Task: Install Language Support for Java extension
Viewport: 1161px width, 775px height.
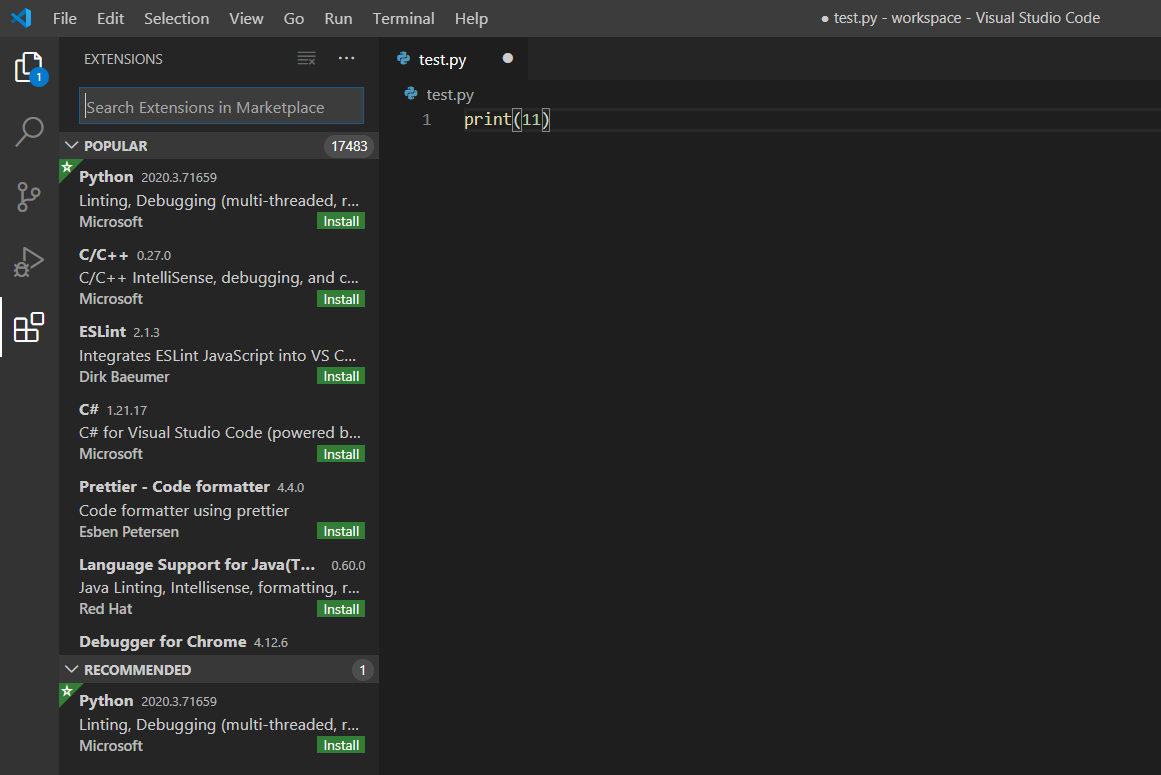Action: click(x=341, y=609)
